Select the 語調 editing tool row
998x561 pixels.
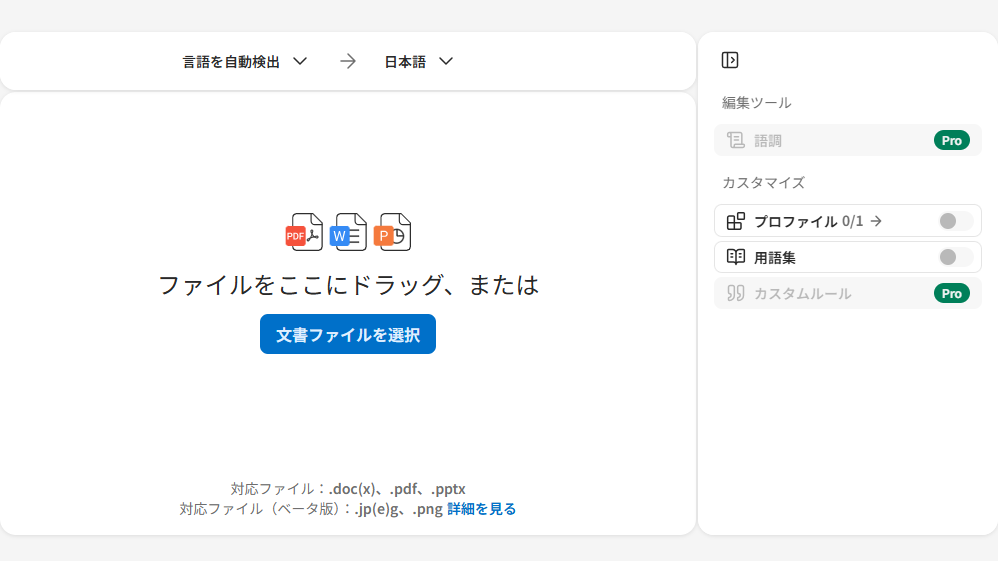(848, 140)
